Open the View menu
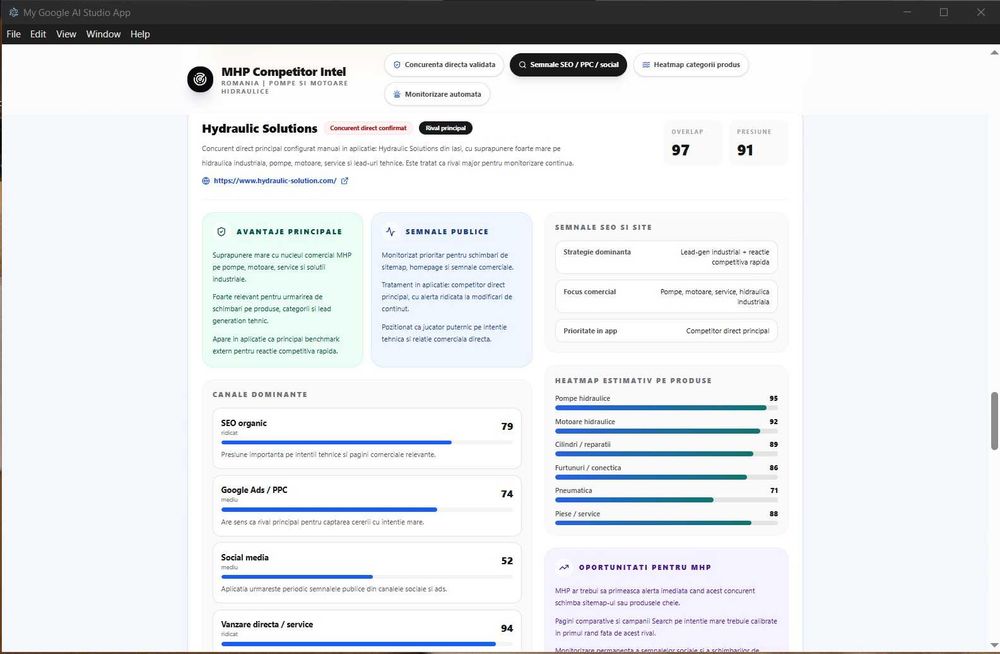Image resolution: width=1000 pixels, height=654 pixels. (x=66, y=34)
